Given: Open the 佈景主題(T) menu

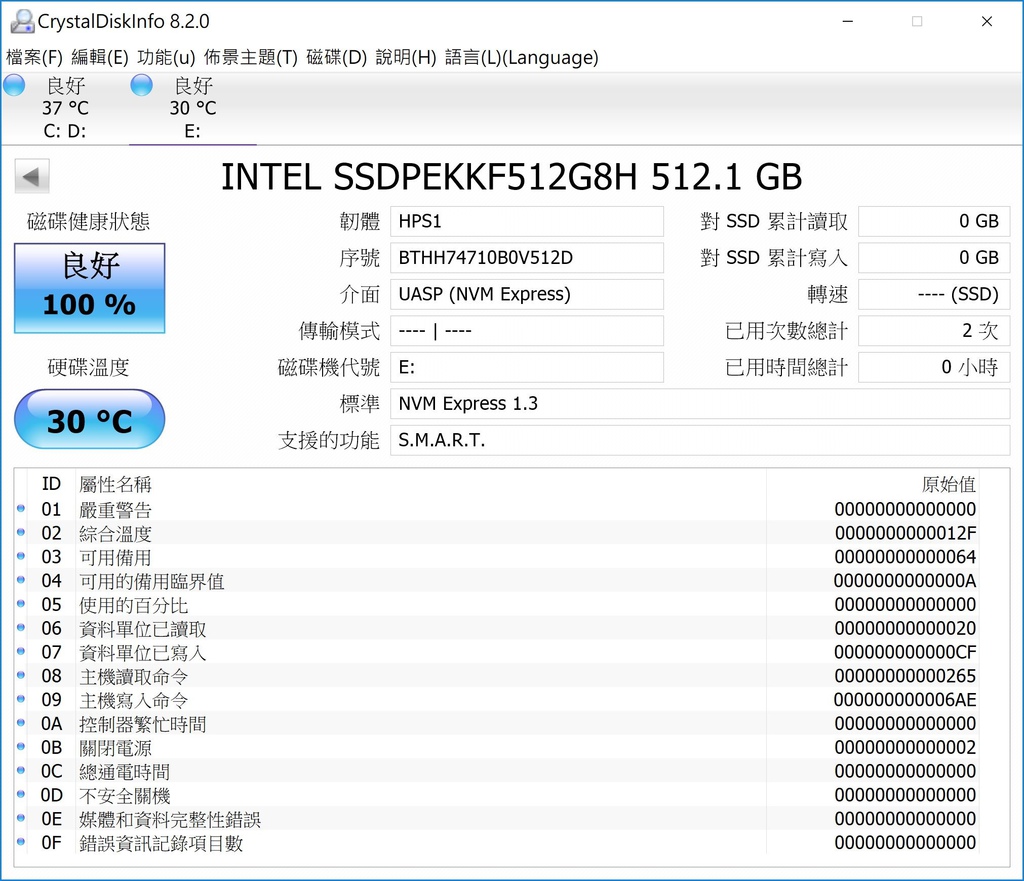Looking at the screenshot, I should point(251,57).
